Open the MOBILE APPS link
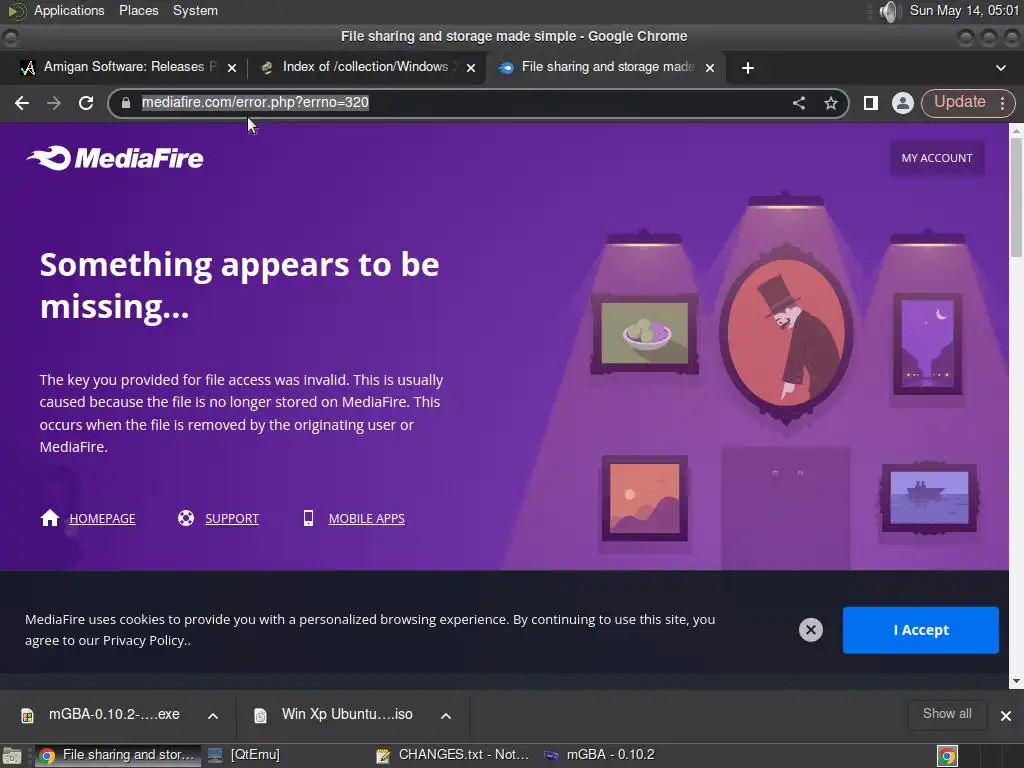 (x=366, y=519)
